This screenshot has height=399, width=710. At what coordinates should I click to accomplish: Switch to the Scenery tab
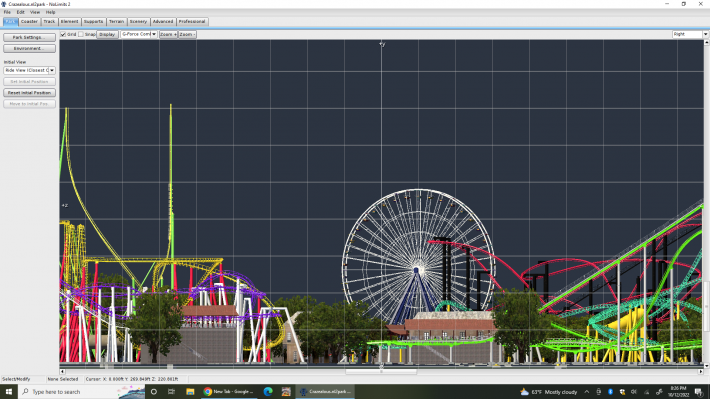pyautogui.click(x=138, y=21)
